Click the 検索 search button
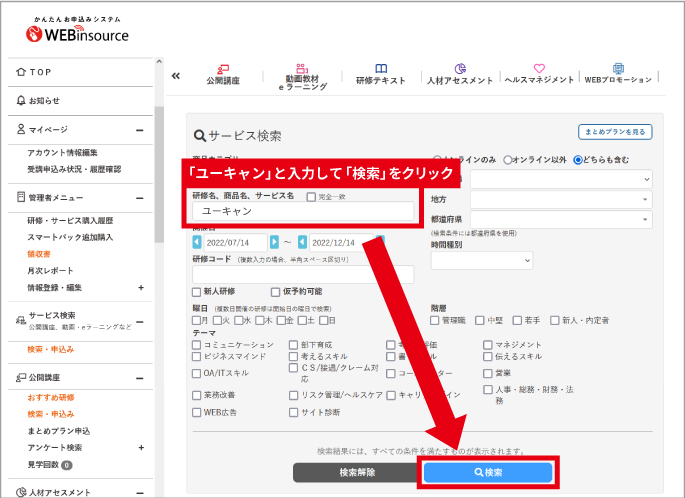Screen dimensions: 685x498 (x=488, y=472)
